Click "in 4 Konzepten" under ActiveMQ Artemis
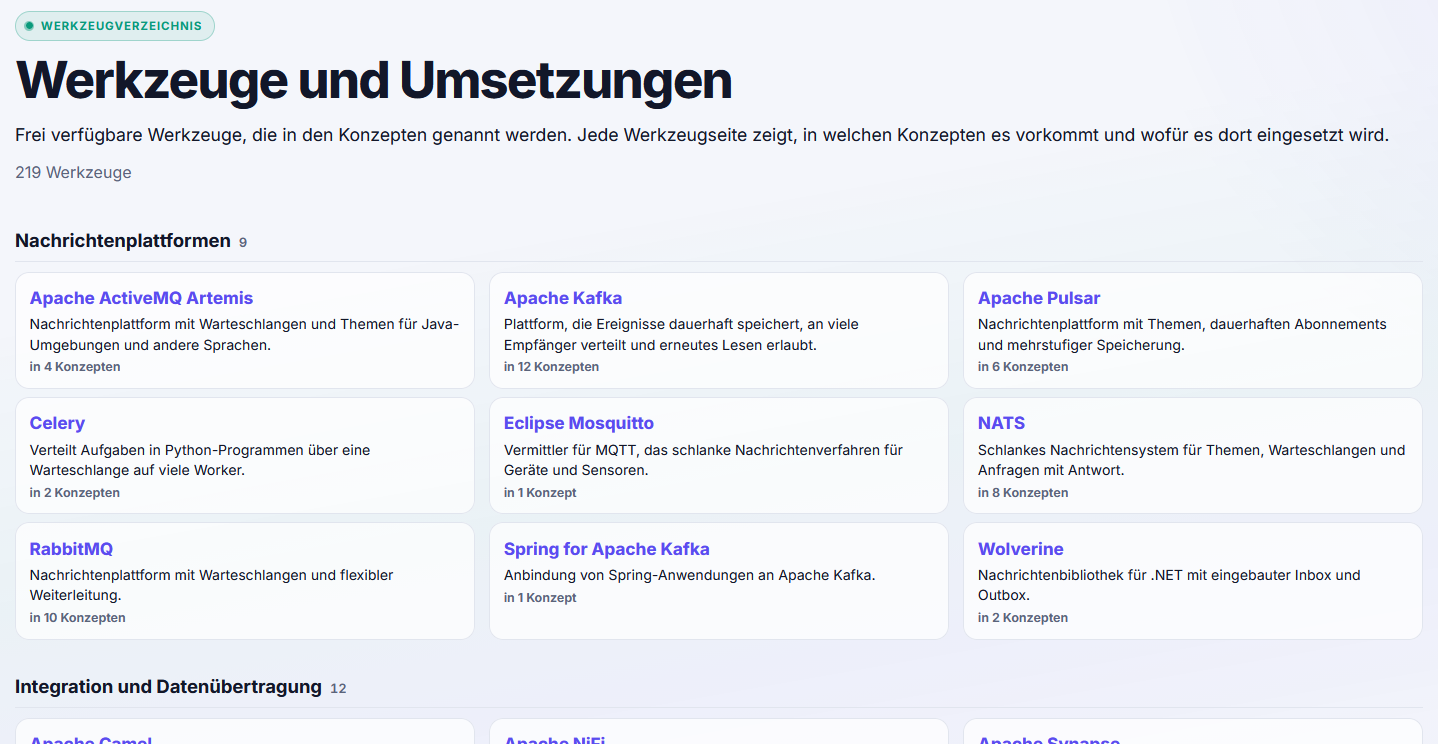The image size is (1438, 744). [x=75, y=367]
